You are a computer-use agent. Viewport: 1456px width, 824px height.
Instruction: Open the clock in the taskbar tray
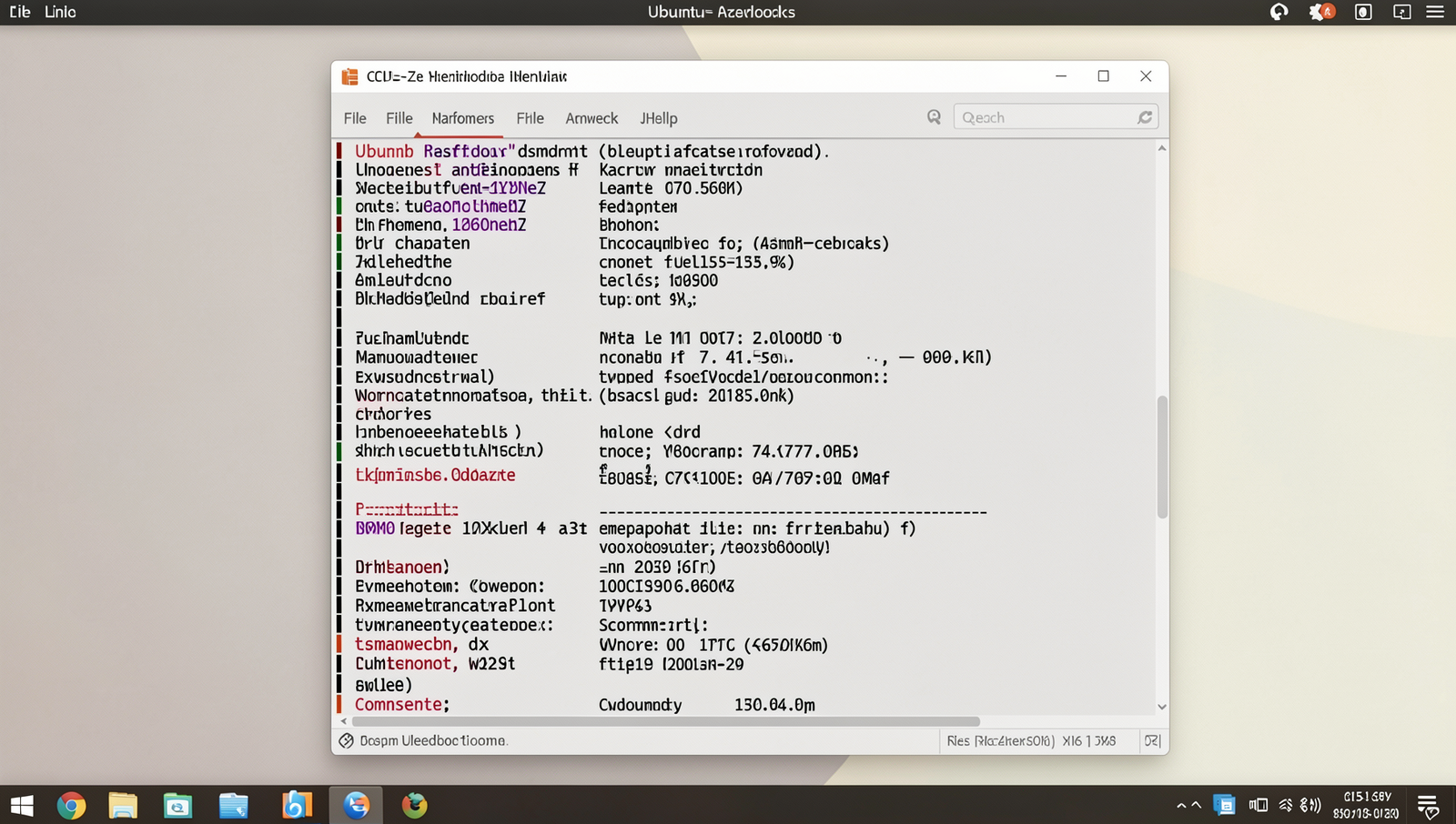(1367, 805)
